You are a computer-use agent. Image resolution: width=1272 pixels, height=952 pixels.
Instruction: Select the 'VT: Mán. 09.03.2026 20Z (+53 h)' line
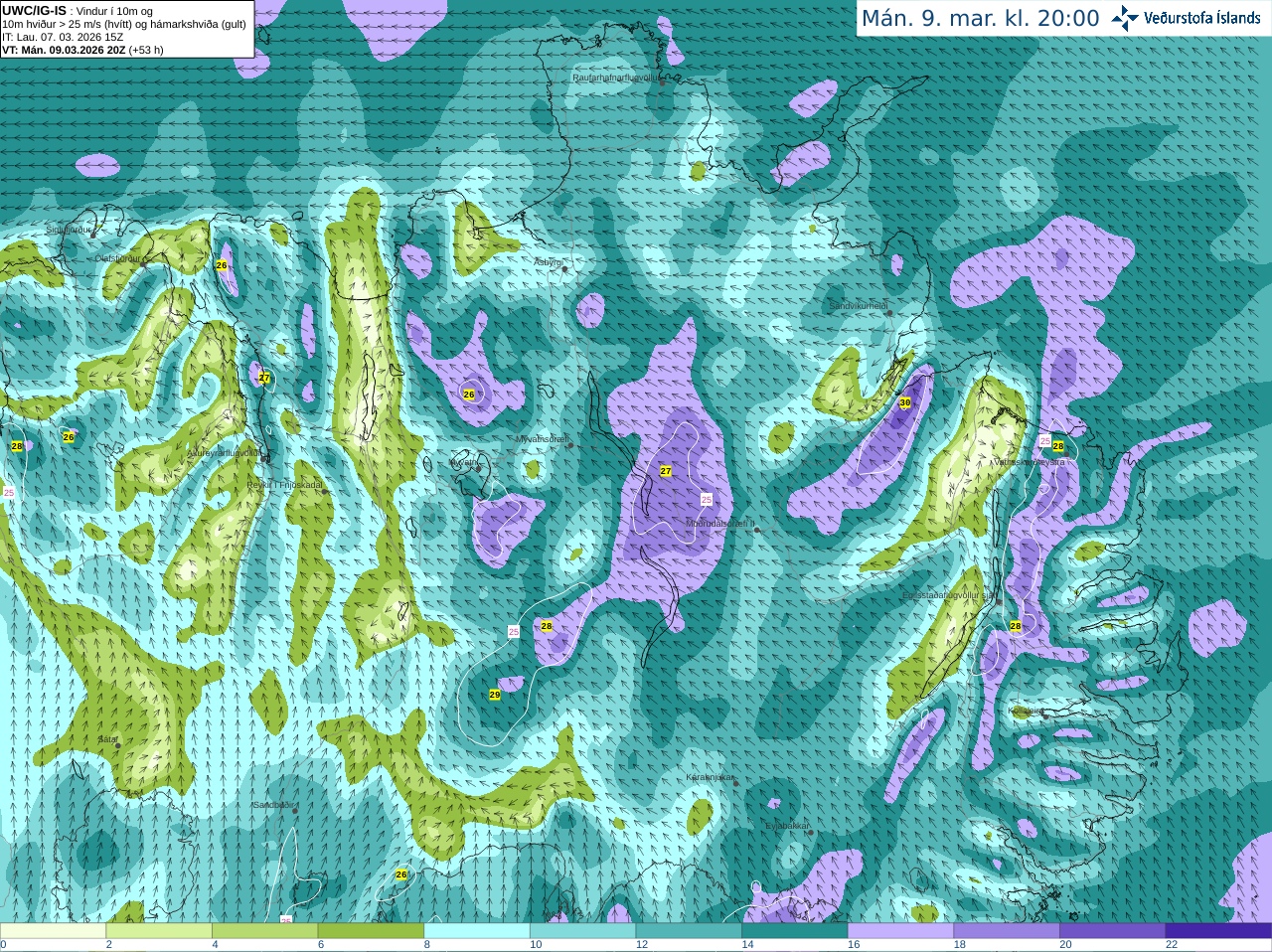[82, 50]
